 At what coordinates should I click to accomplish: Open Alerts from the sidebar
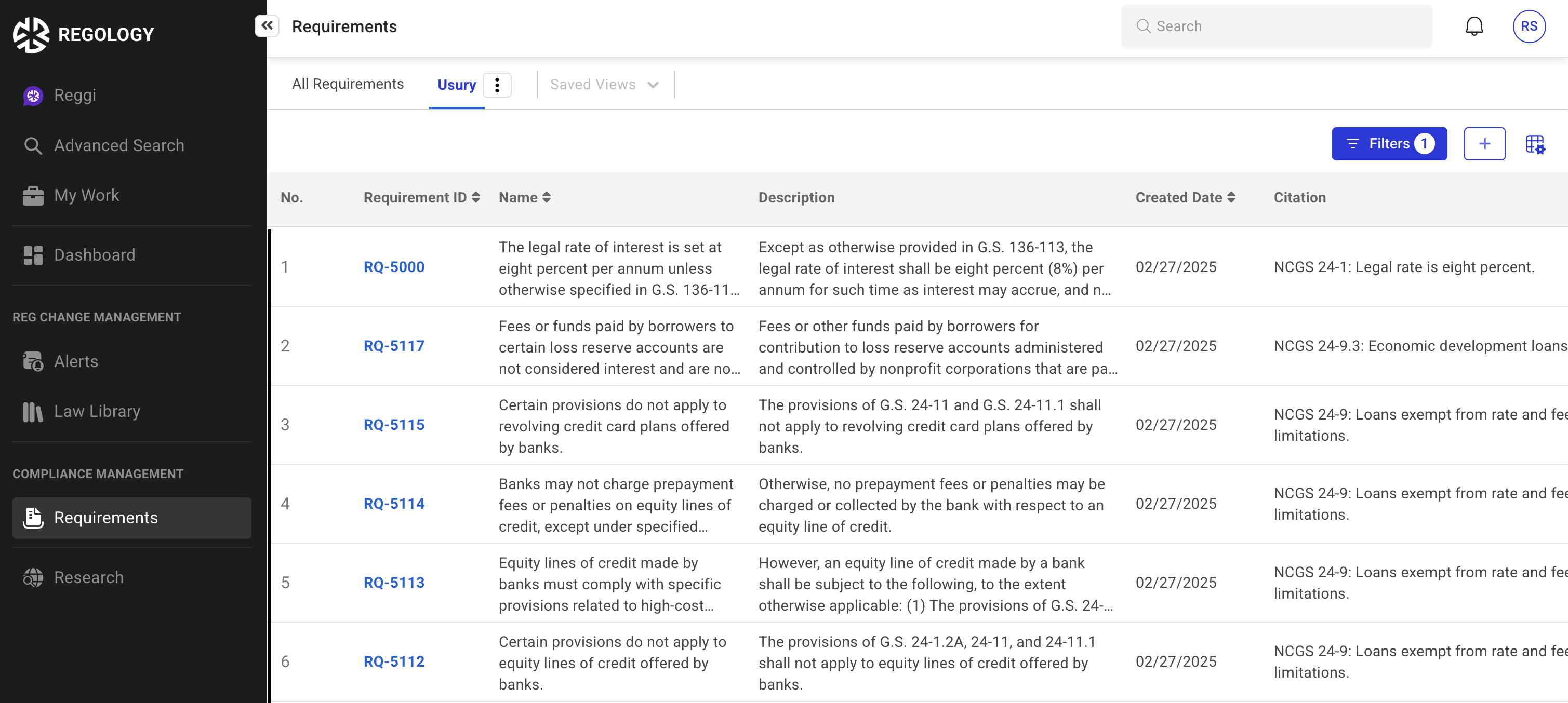[75, 362]
